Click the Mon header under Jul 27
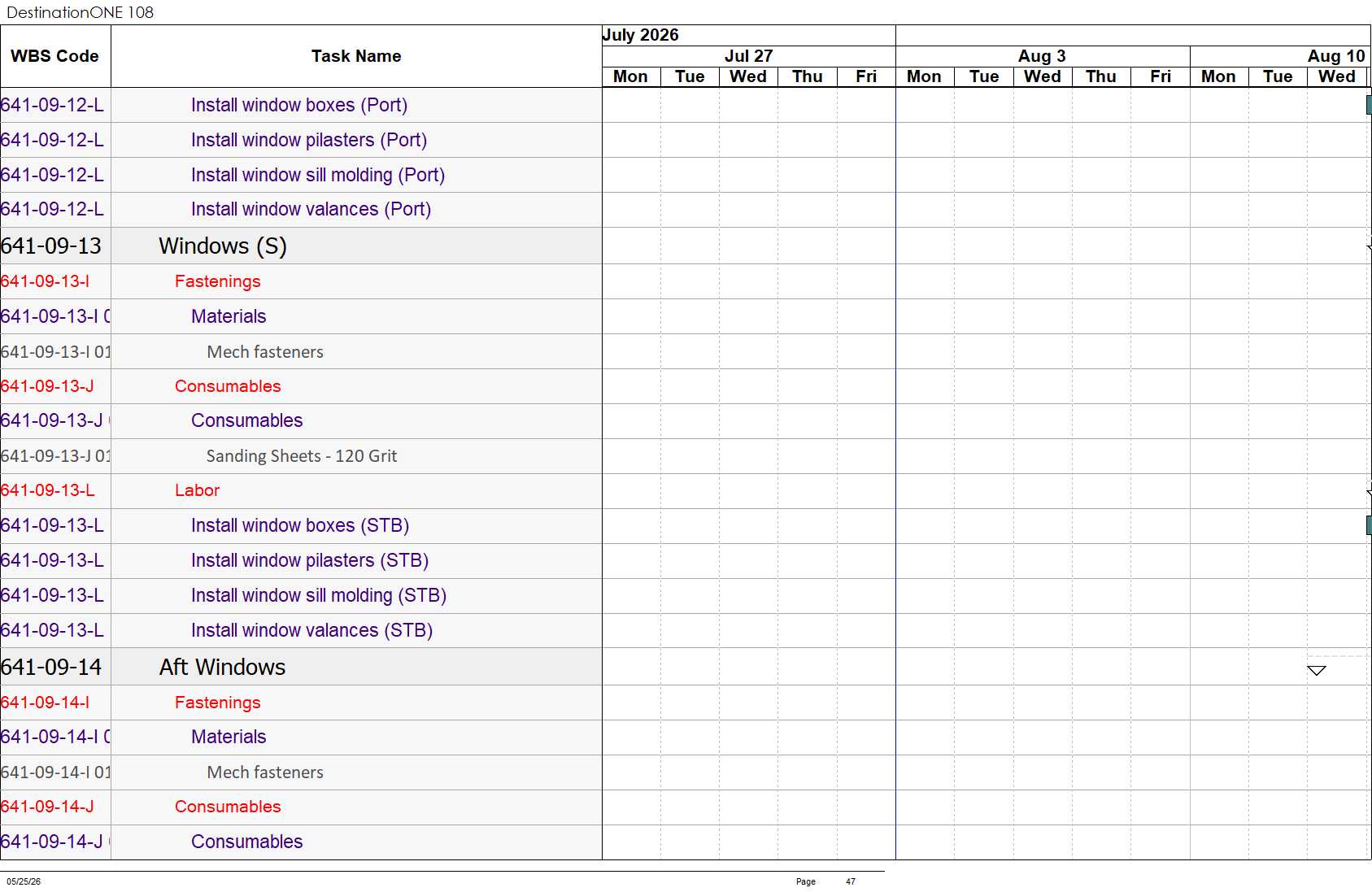This screenshot has width=1372, height=892. [630, 76]
